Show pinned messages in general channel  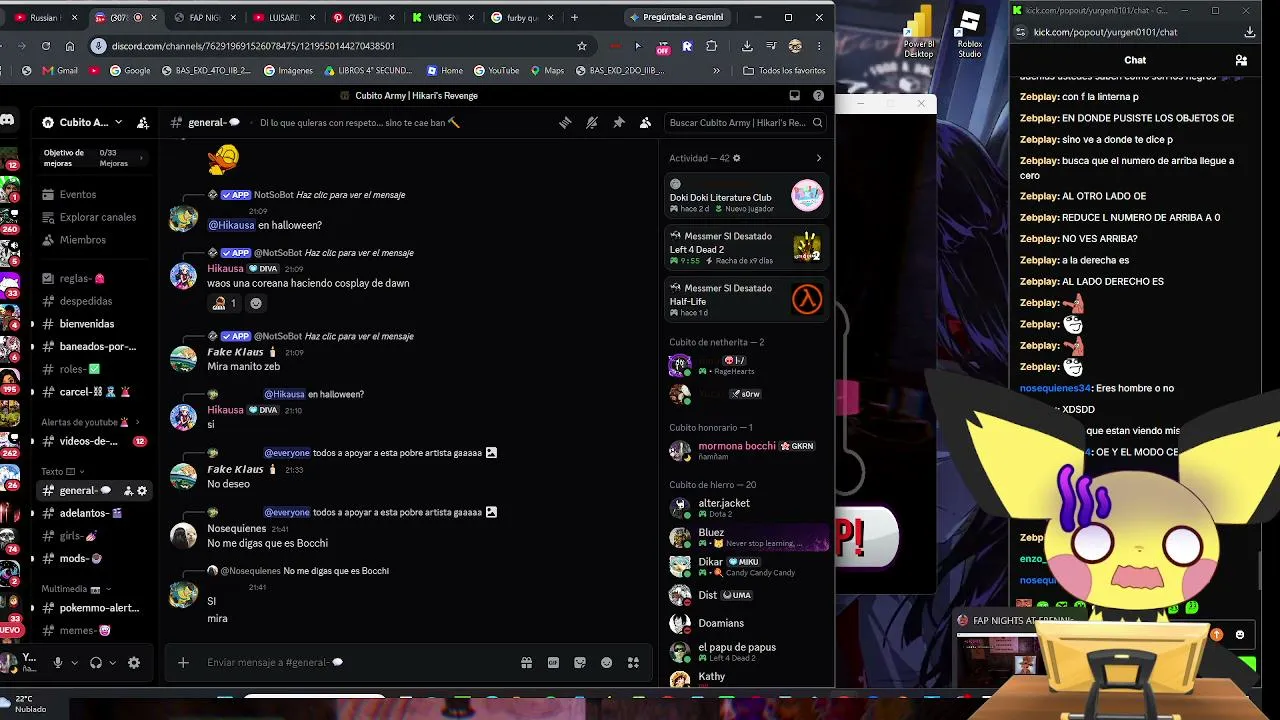[619, 122]
